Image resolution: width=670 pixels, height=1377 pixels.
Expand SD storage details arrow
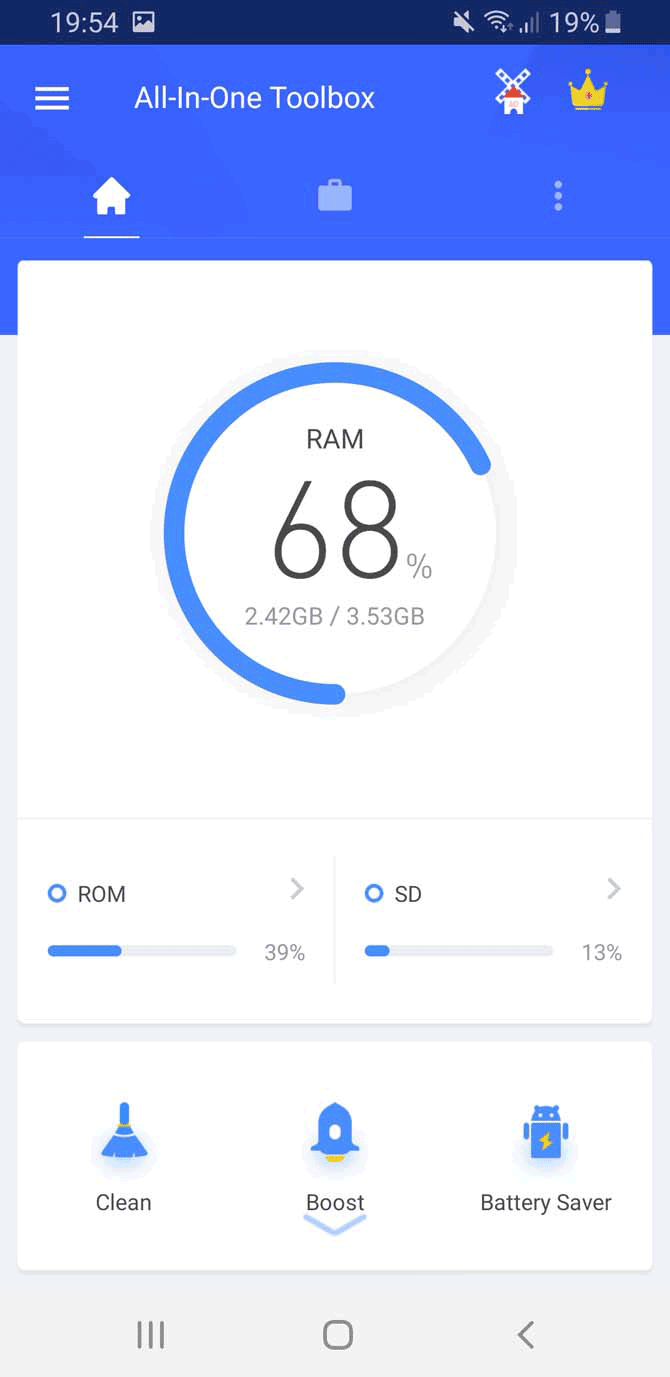614,889
